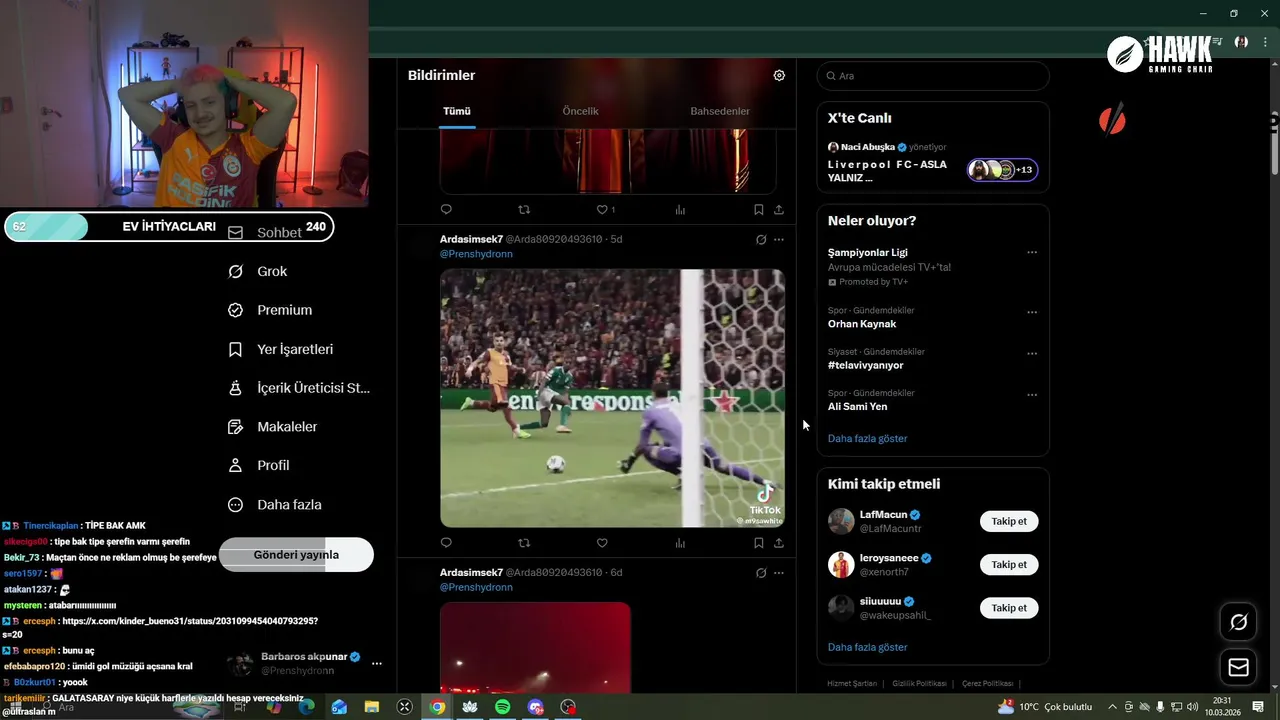Open Spotify from the taskbar
This screenshot has height=720, width=1280.
point(503,707)
